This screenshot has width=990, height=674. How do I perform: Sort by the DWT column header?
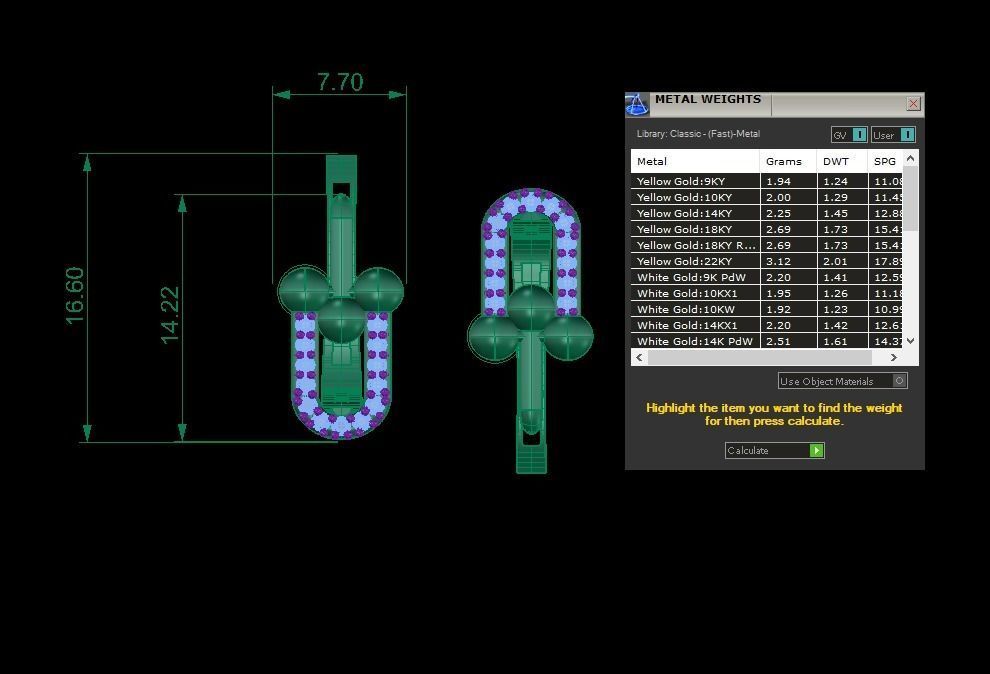[842, 161]
